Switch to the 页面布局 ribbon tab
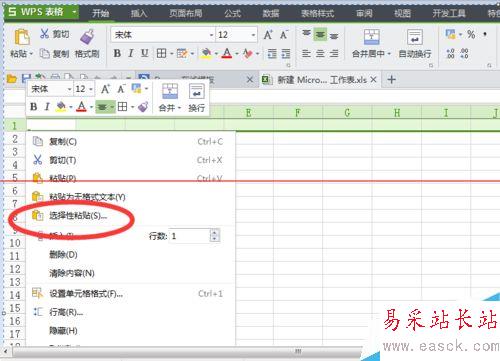500x361 pixels. pyautogui.click(x=186, y=13)
